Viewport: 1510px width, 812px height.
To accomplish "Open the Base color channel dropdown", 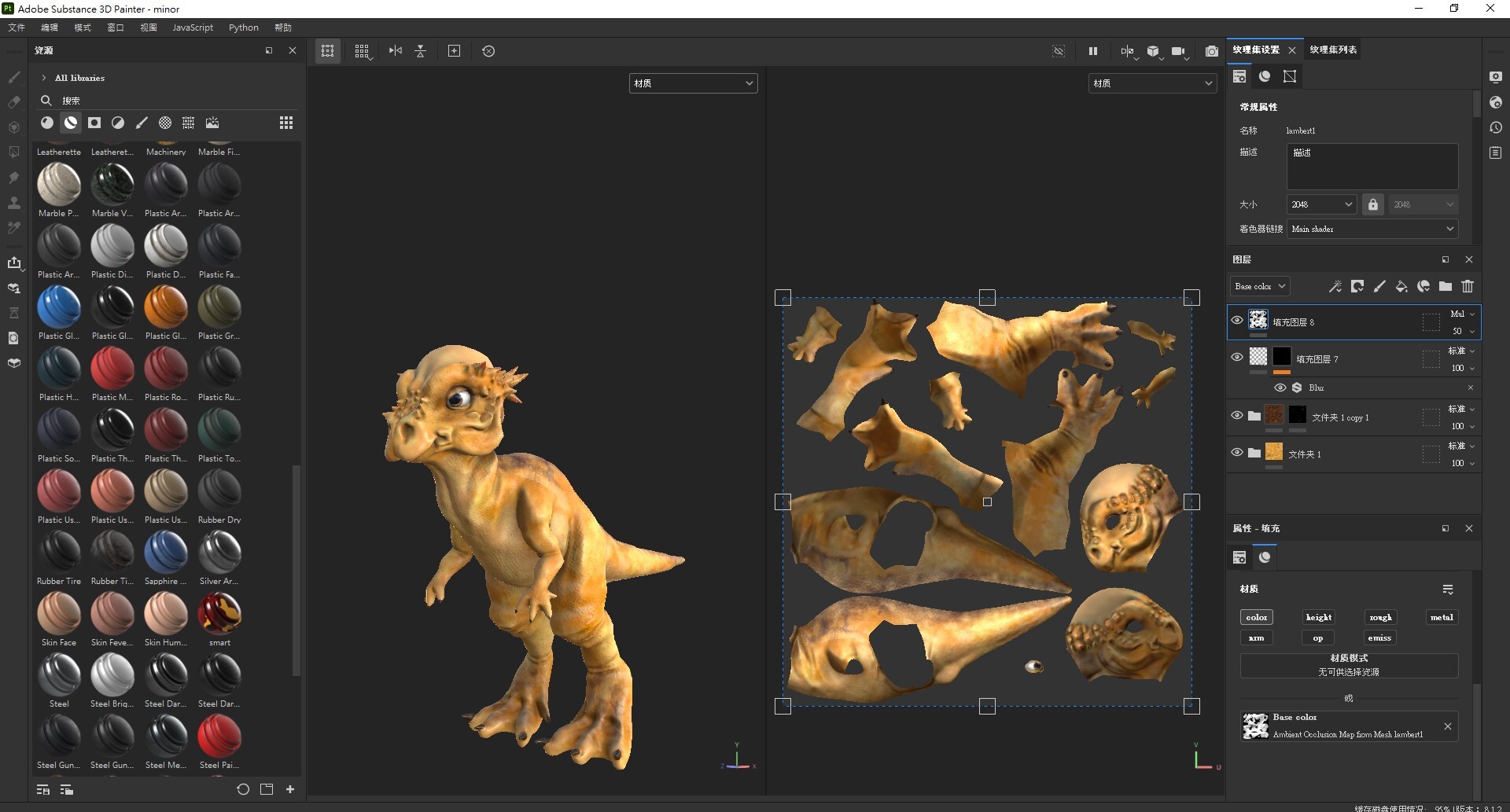I will pyautogui.click(x=1260, y=286).
